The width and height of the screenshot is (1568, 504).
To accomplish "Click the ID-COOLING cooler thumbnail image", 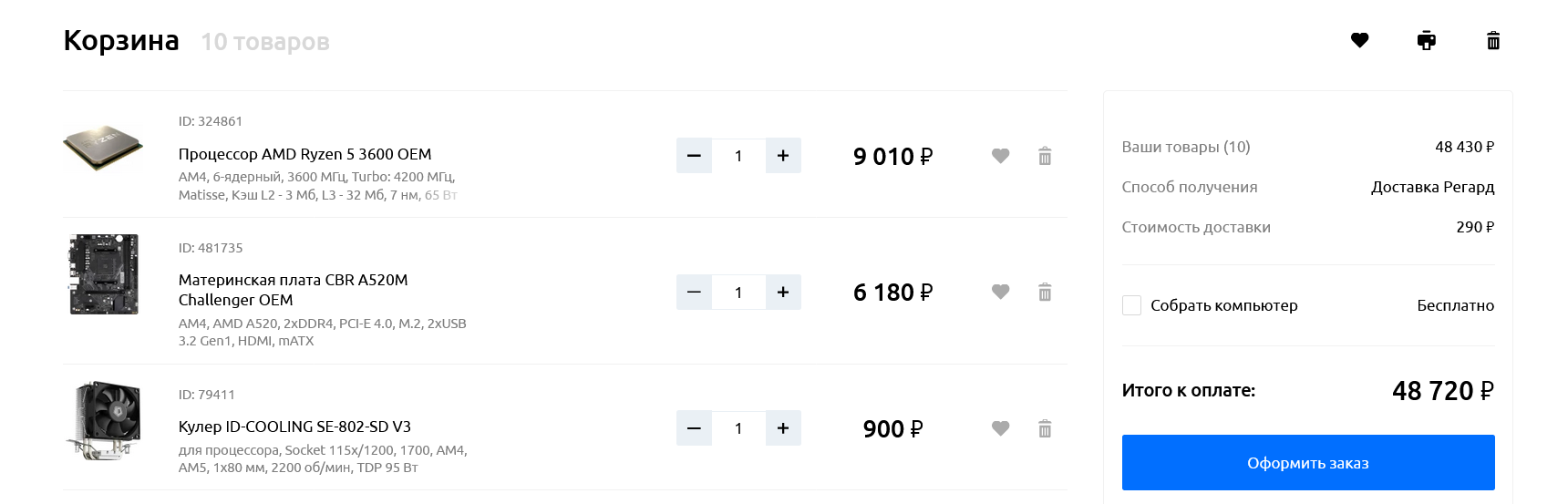I will coord(104,420).
